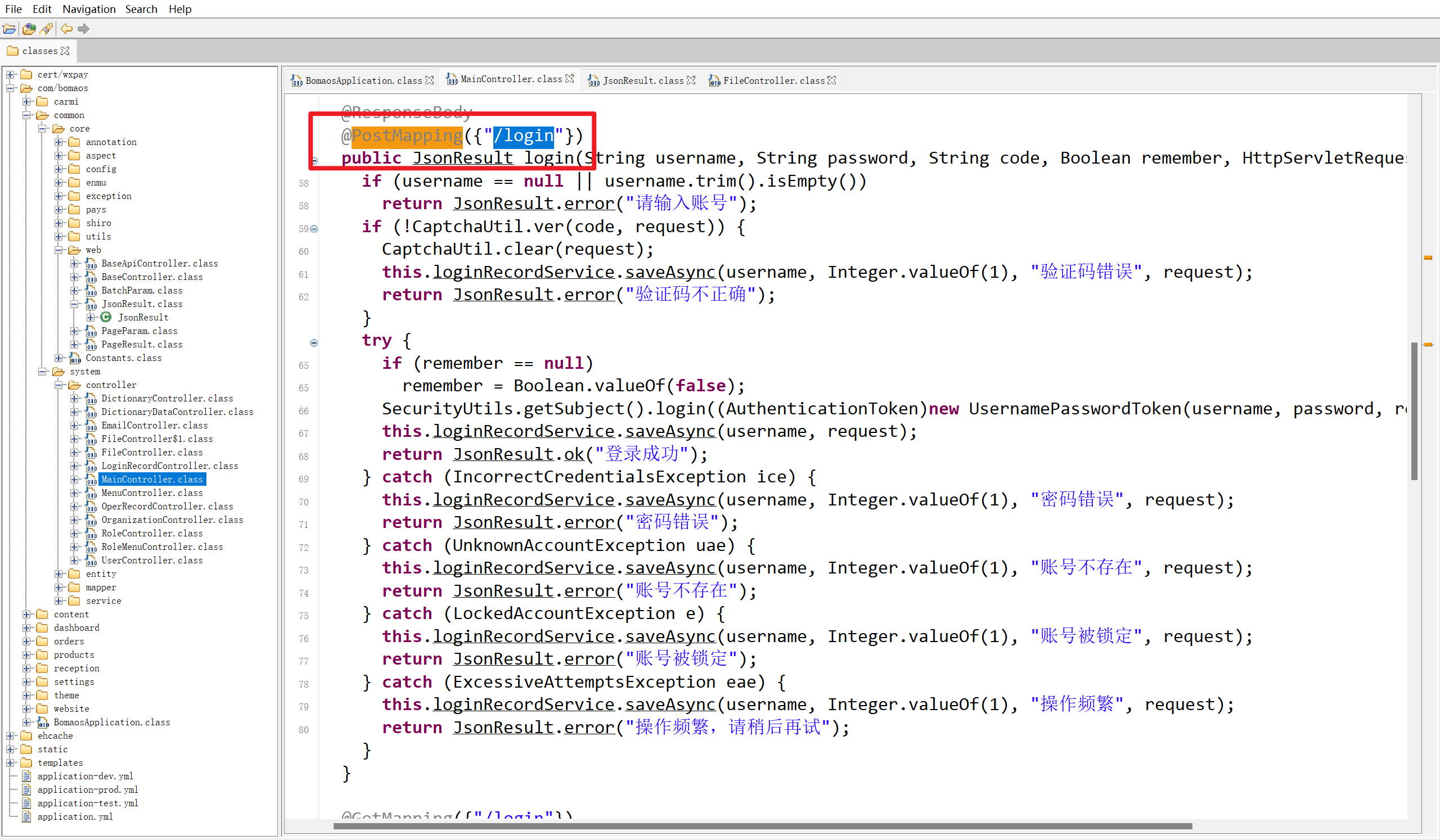Select FileController$1.class in tree
This screenshot has height=840, width=1440.
pyautogui.click(x=156, y=439)
